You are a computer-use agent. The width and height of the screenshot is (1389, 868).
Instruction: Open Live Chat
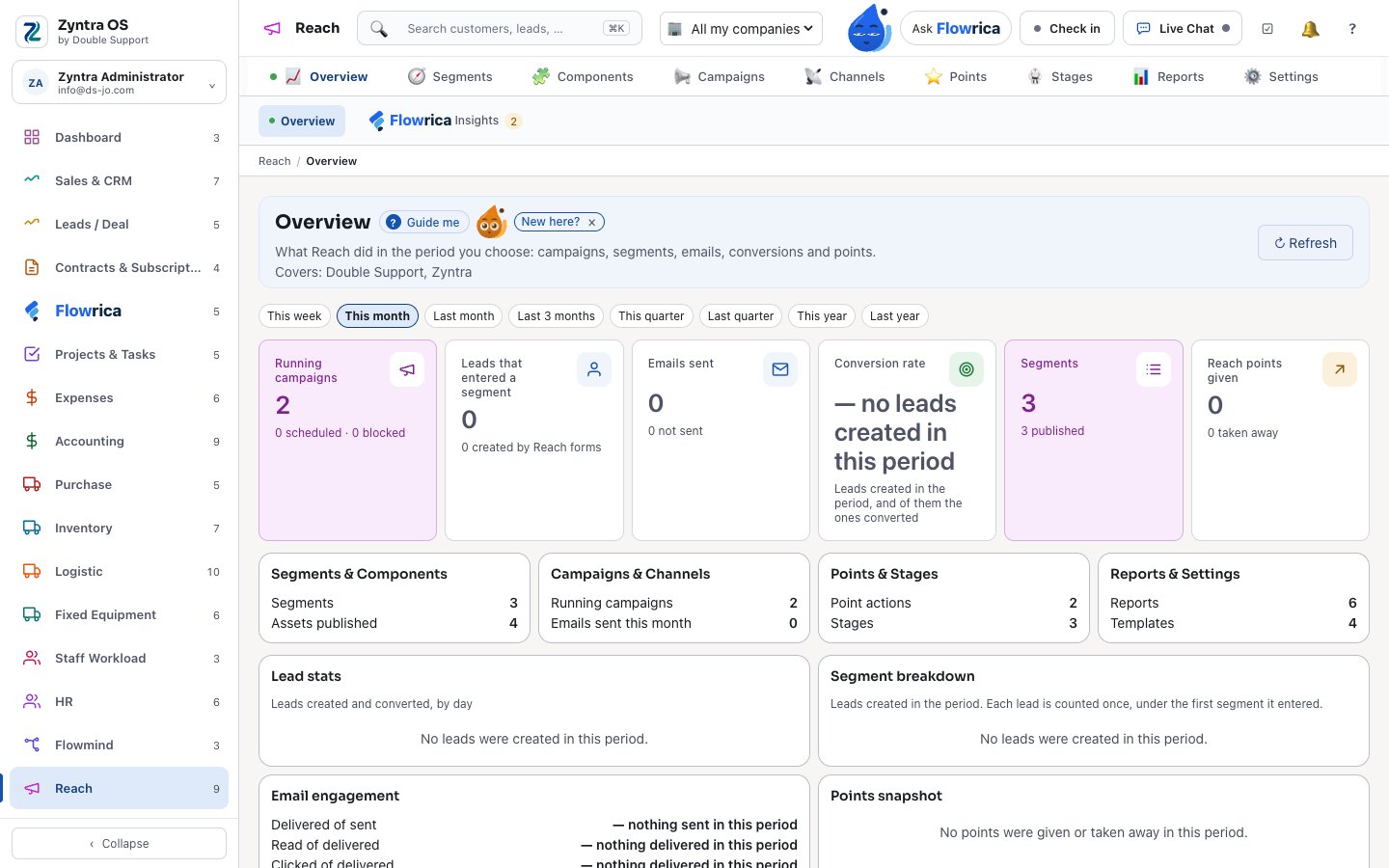(1183, 29)
